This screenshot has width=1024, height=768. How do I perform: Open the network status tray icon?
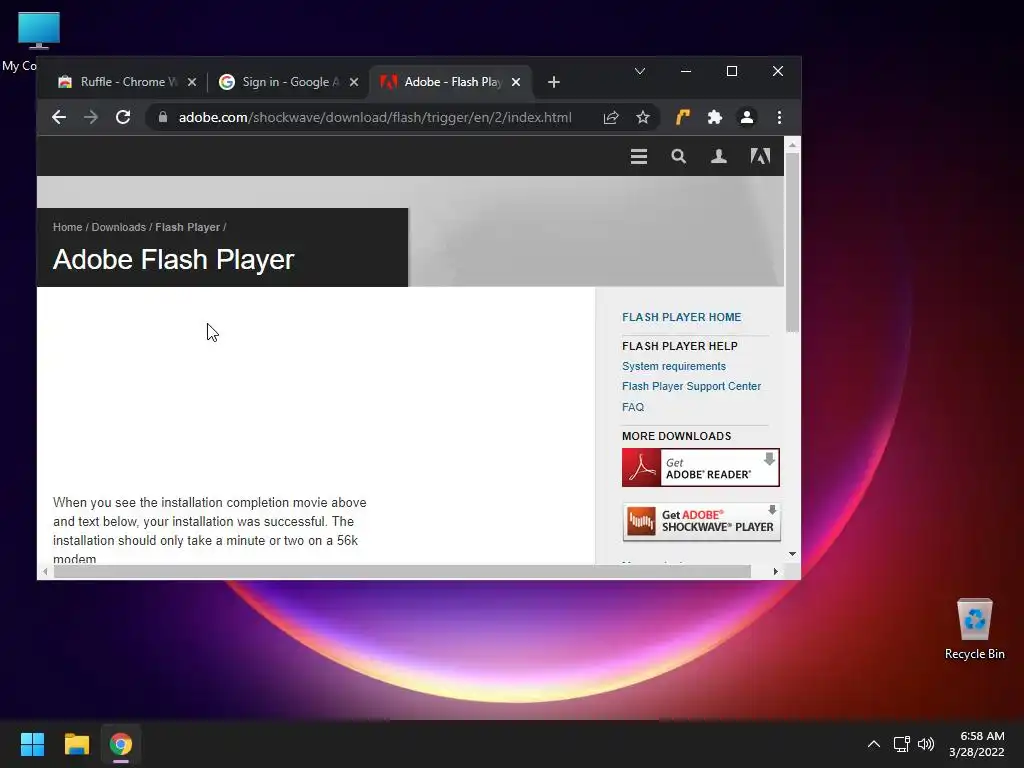(902, 744)
